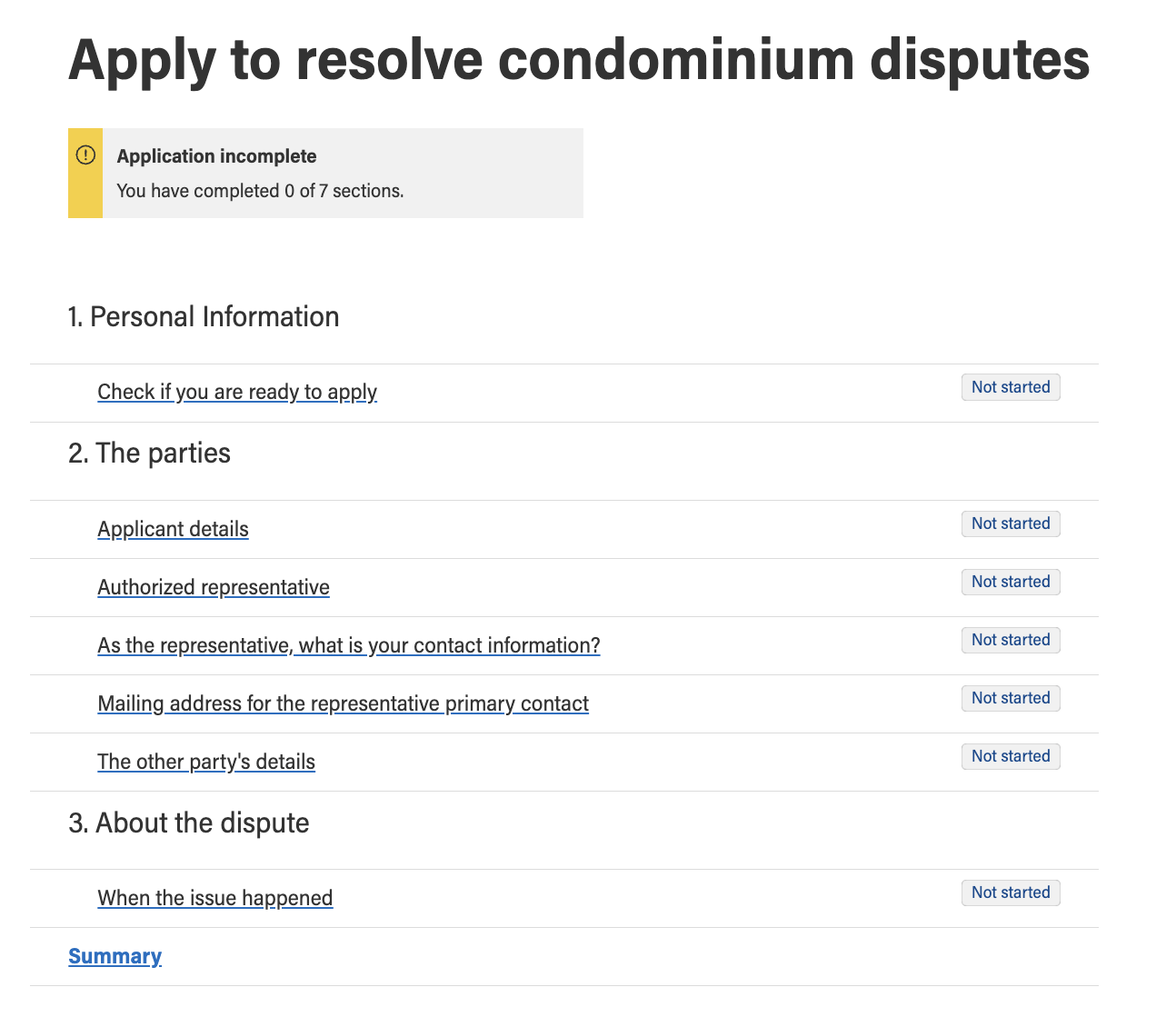Select About the dispute section heading
The height and width of the screenshot is (1027, 1176).
pyautogui.click(x=189, y=823)
